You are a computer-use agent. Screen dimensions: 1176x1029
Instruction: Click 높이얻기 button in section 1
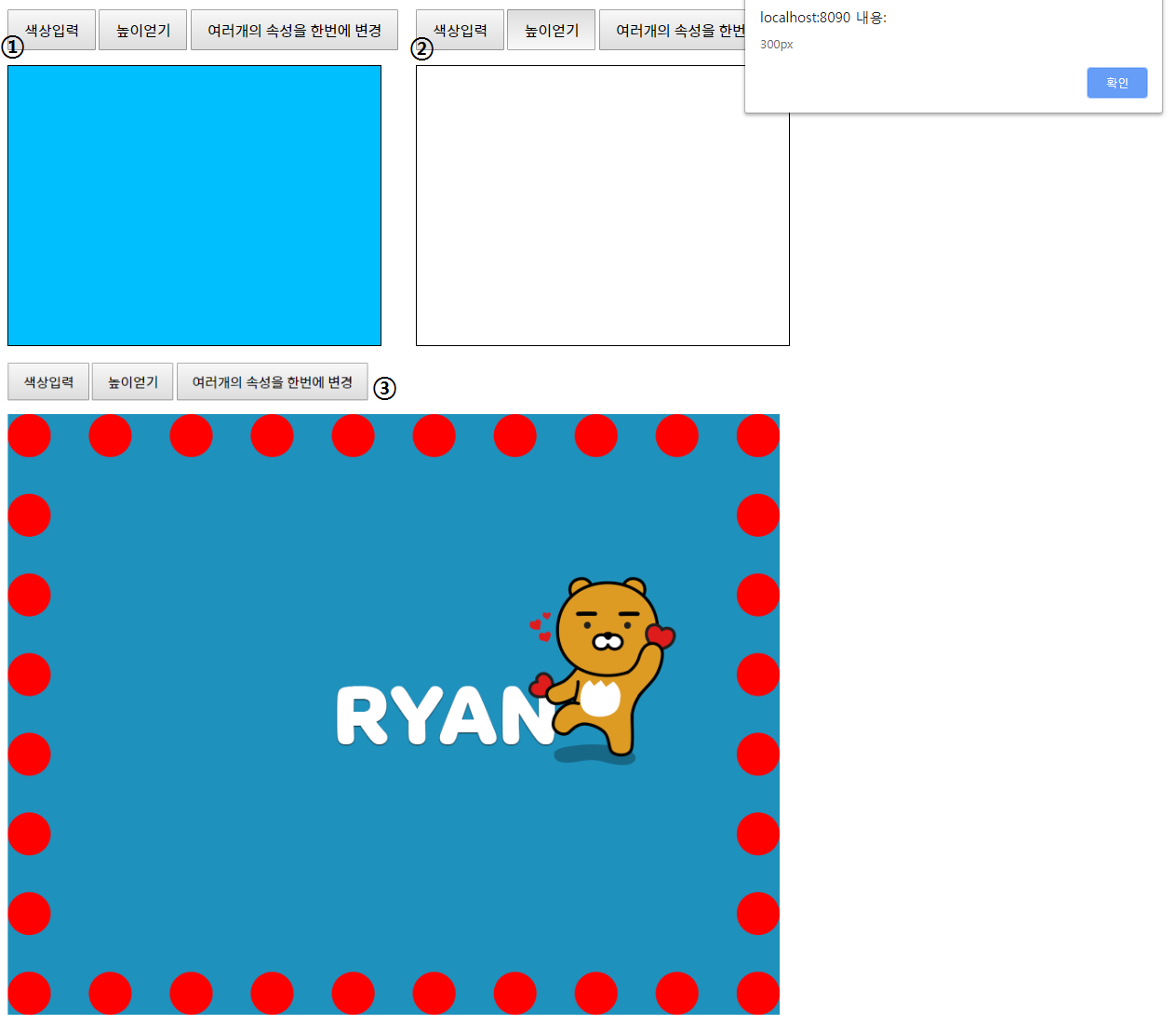pos(142,30)
